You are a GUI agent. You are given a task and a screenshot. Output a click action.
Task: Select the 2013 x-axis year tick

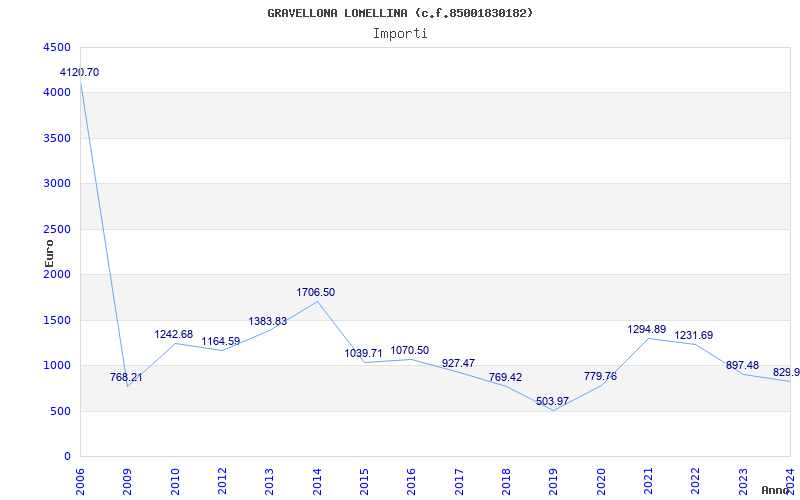click(x=269, y=481)
